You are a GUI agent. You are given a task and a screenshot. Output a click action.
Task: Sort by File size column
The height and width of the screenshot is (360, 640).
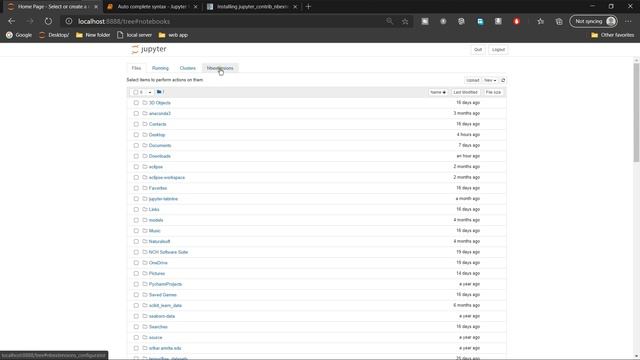(493, 92)
